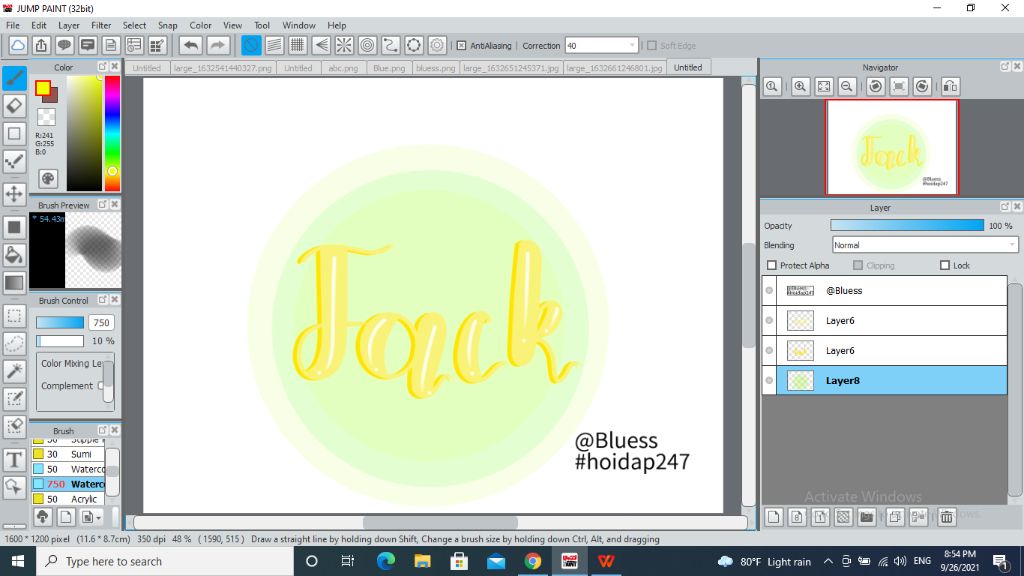Click the layer Opacity slider
This screenshot has height=576, width=1024.
point(907,225)
